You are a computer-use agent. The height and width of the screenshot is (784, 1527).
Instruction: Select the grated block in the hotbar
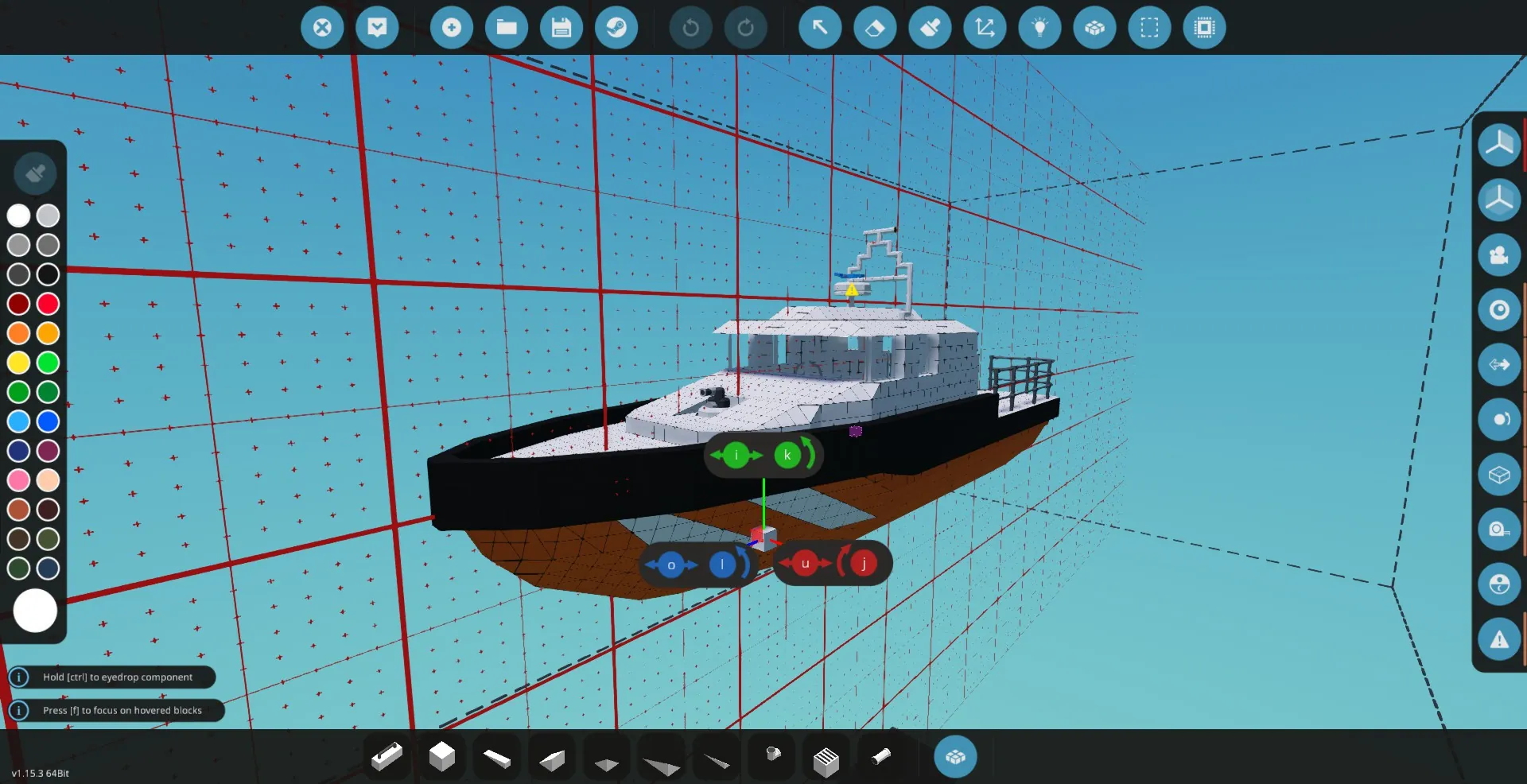point(826,760)
